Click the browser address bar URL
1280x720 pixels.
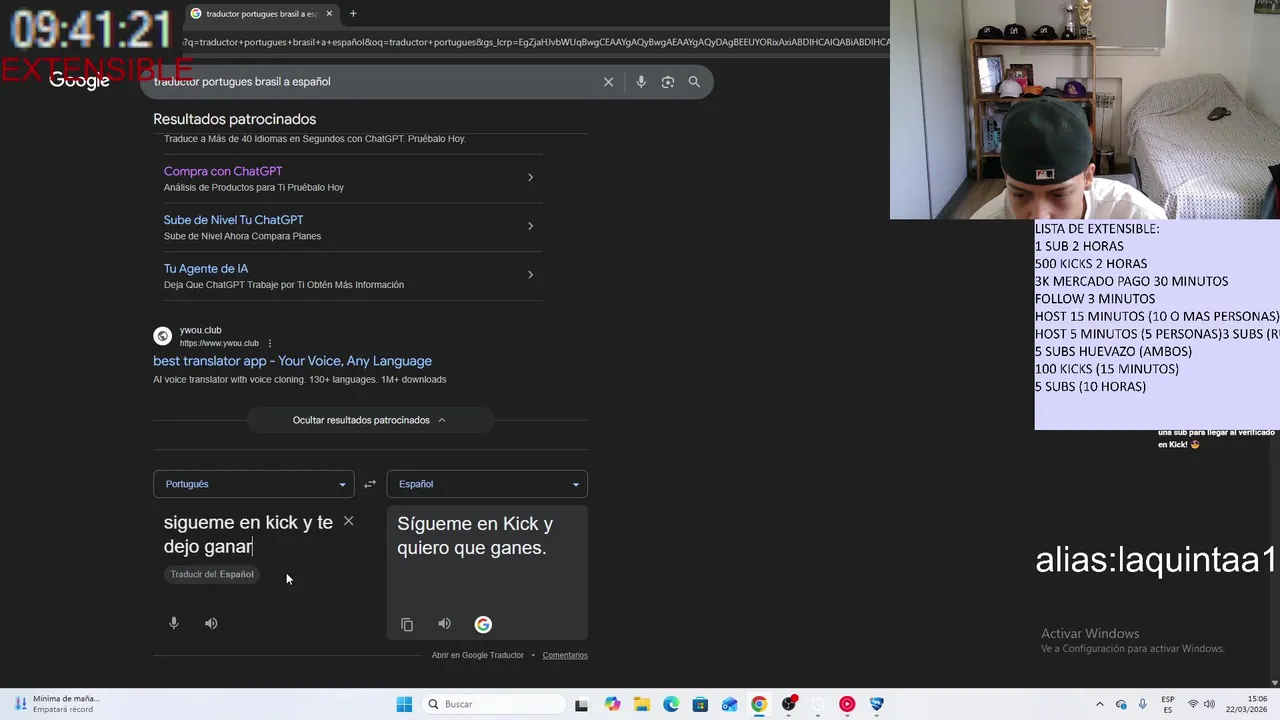point(535,42)
